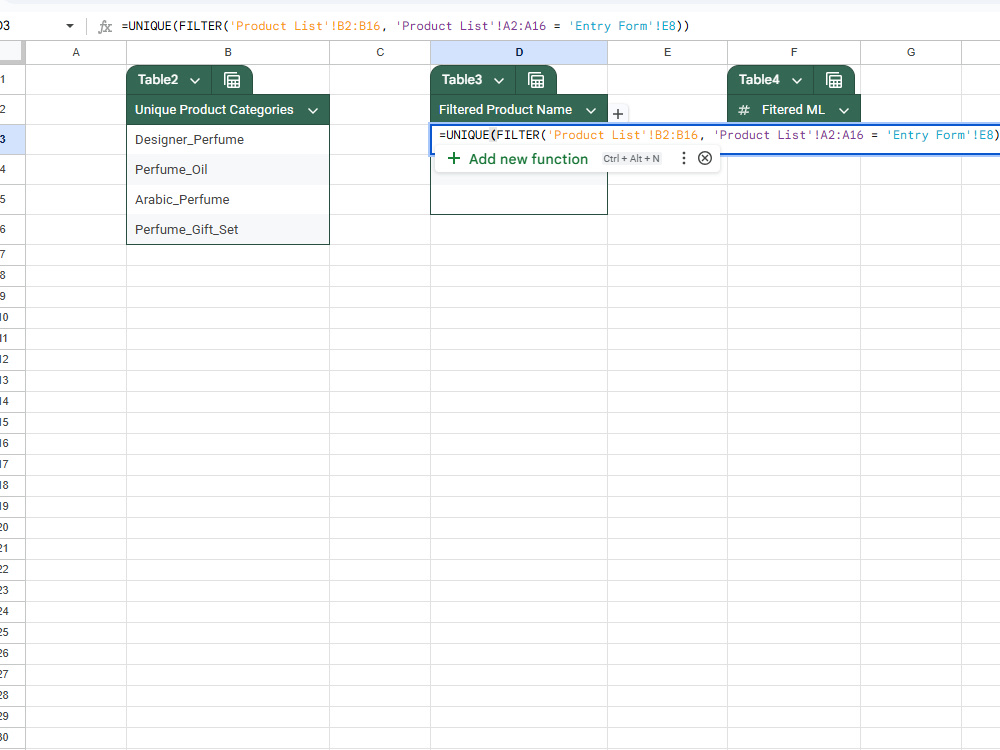The height and width of the screenshot is (750, 1000).
Task: Close the Add new function suggestion
Action: tap(705, 158)
